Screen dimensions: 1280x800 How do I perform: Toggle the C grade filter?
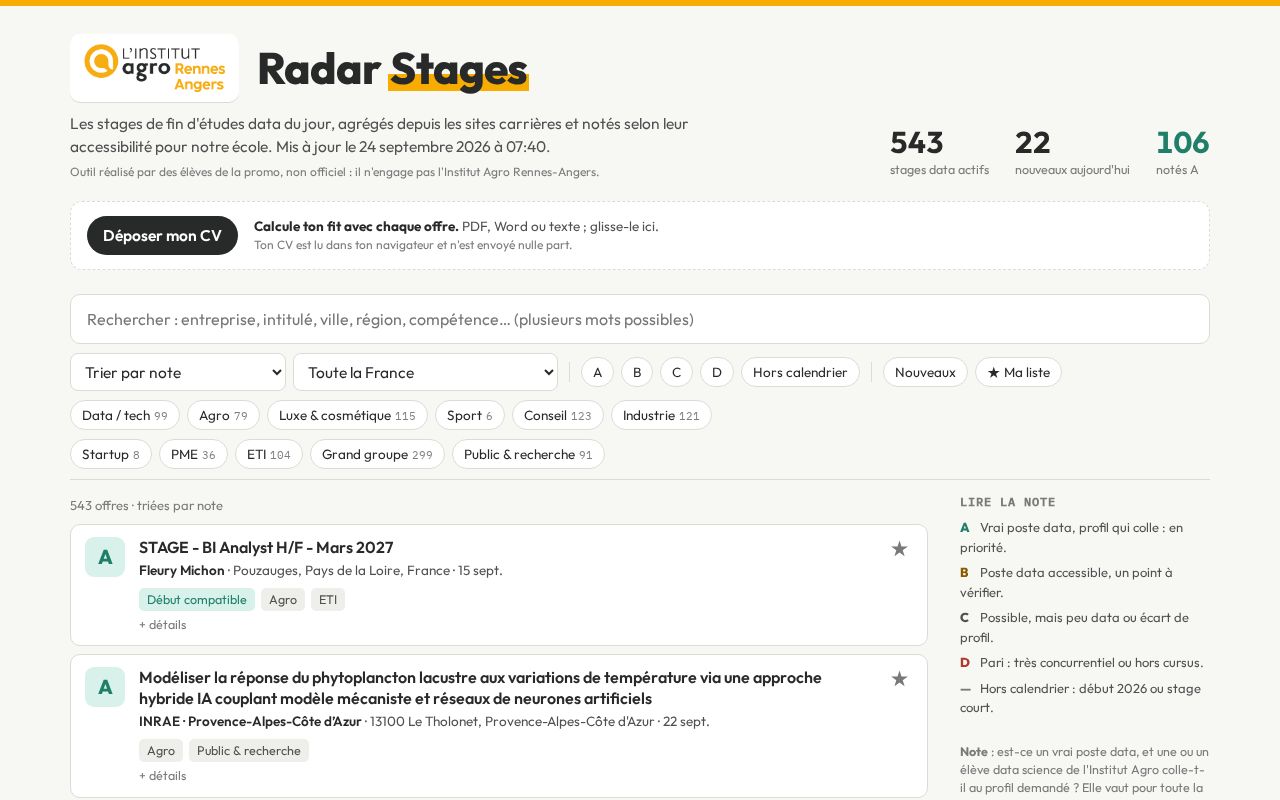(x=676, y=372)
